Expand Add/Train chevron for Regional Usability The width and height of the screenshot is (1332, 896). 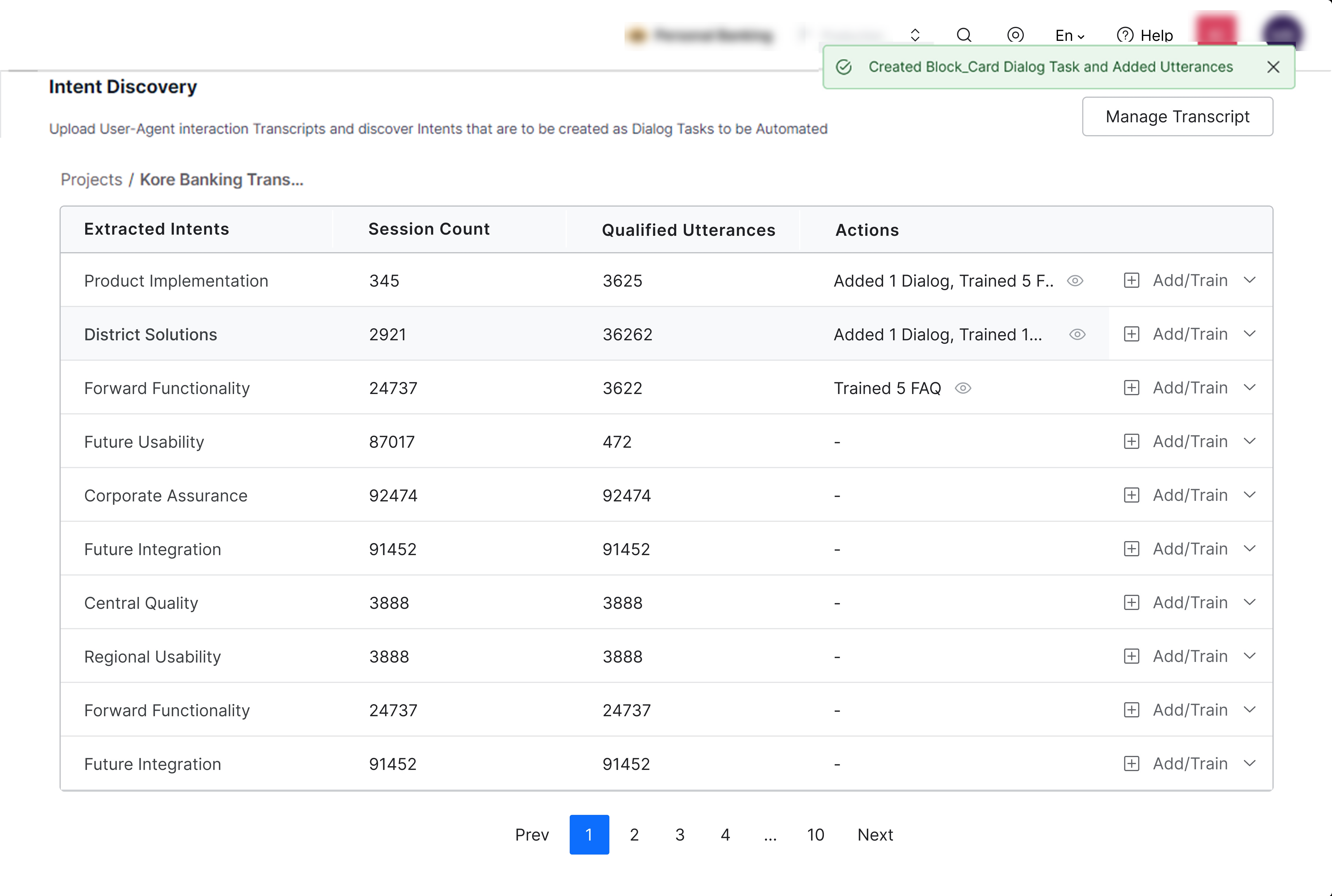tap(1250, 656)
